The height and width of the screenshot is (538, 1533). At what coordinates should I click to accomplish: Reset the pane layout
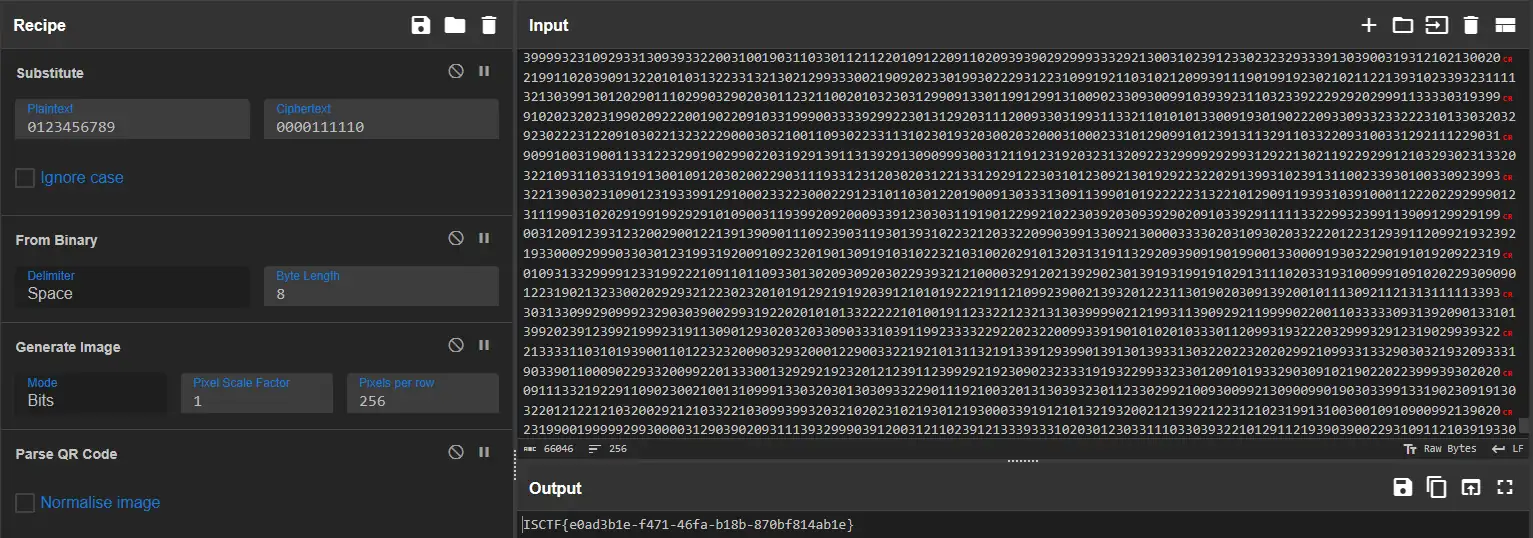tap(1505, 25)
